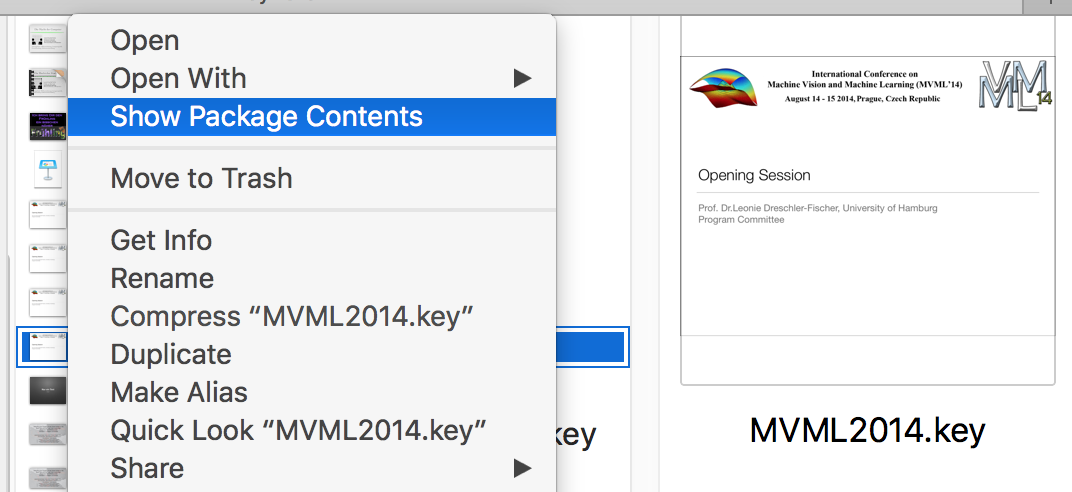Click the MVML'14 logo in the preview
1072x492 pixels.
click(x=1015, y=88)
